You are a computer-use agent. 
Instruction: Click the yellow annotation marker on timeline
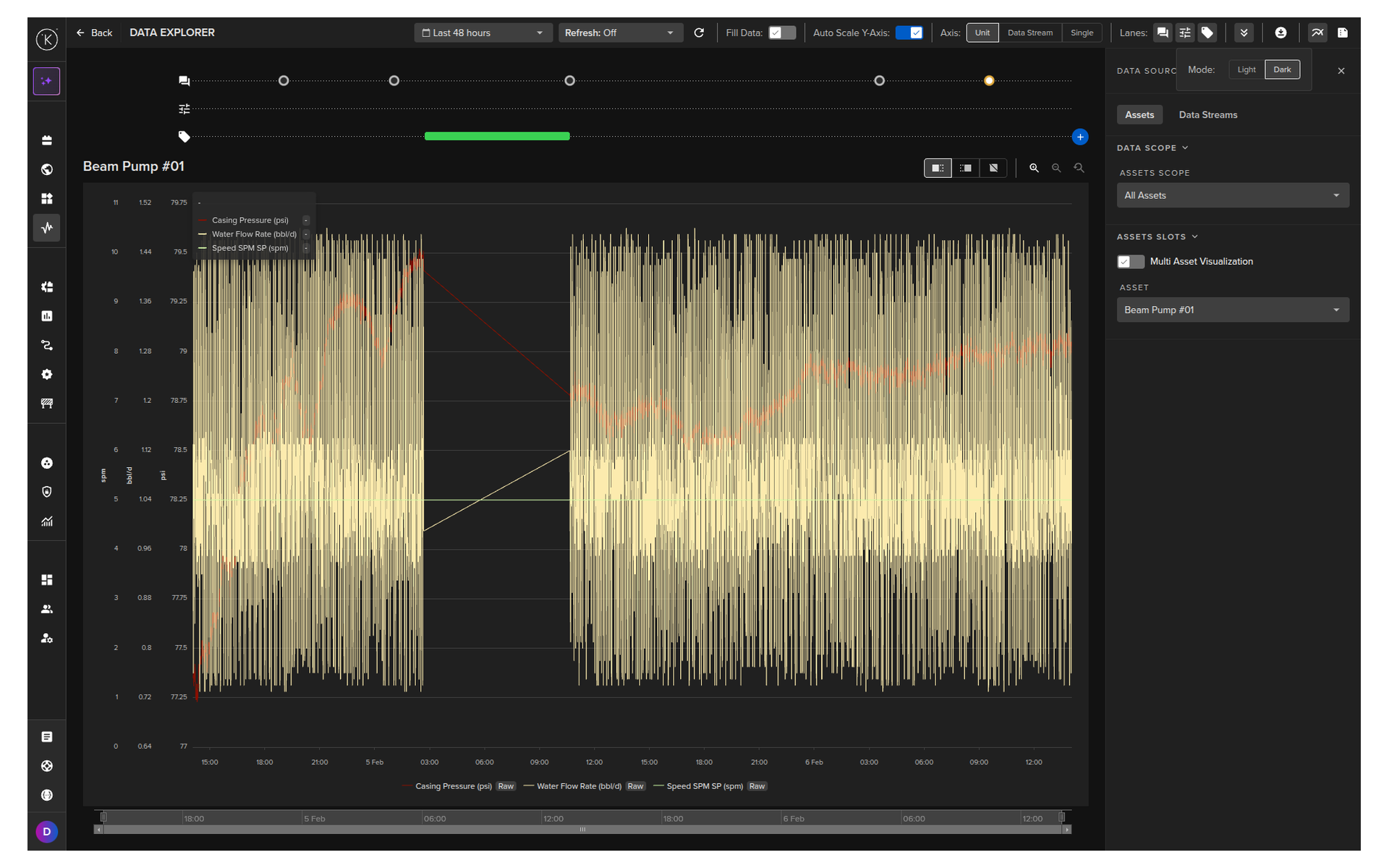point(989,80)
